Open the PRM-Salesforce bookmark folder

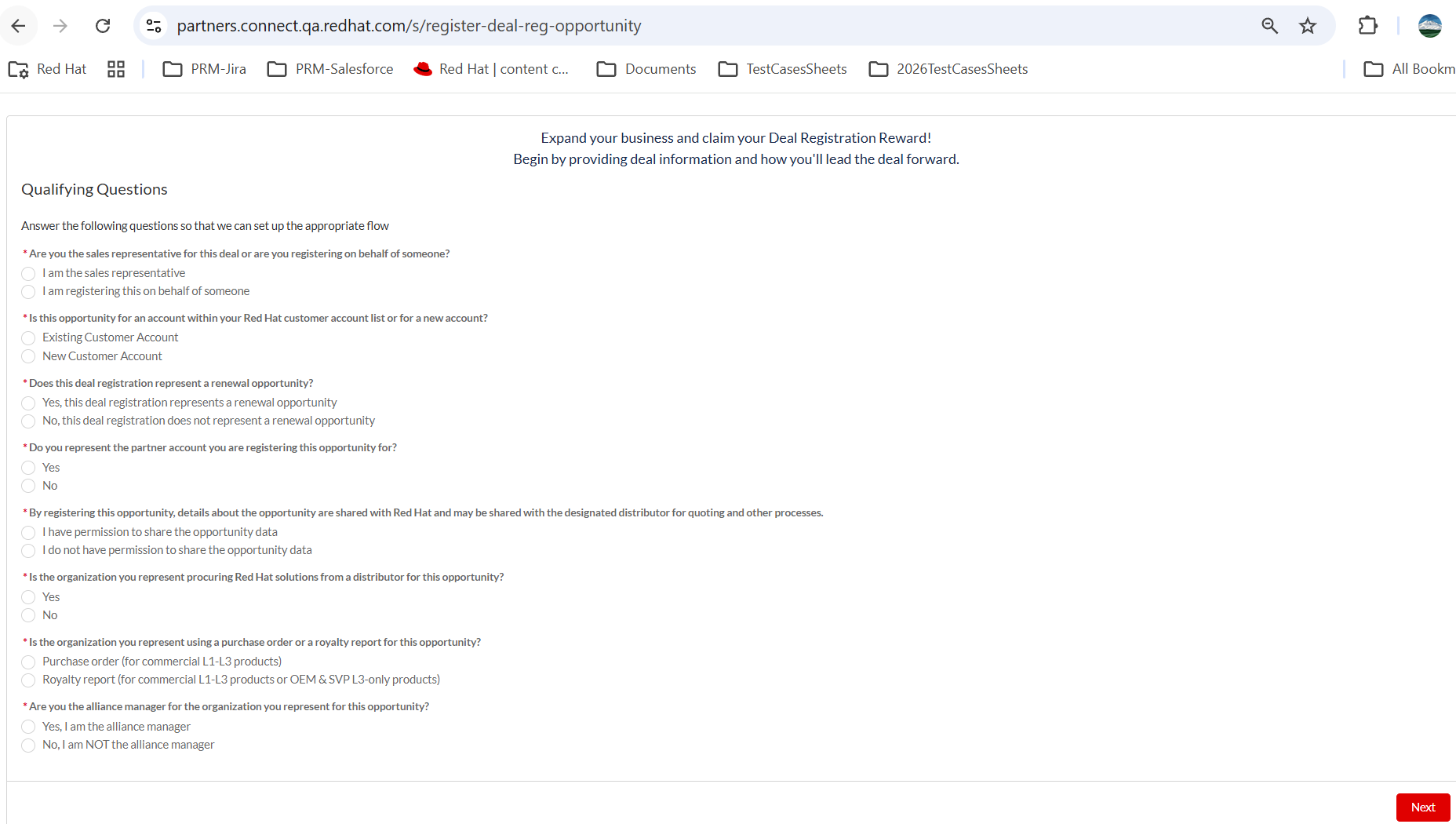pos(330,69)
